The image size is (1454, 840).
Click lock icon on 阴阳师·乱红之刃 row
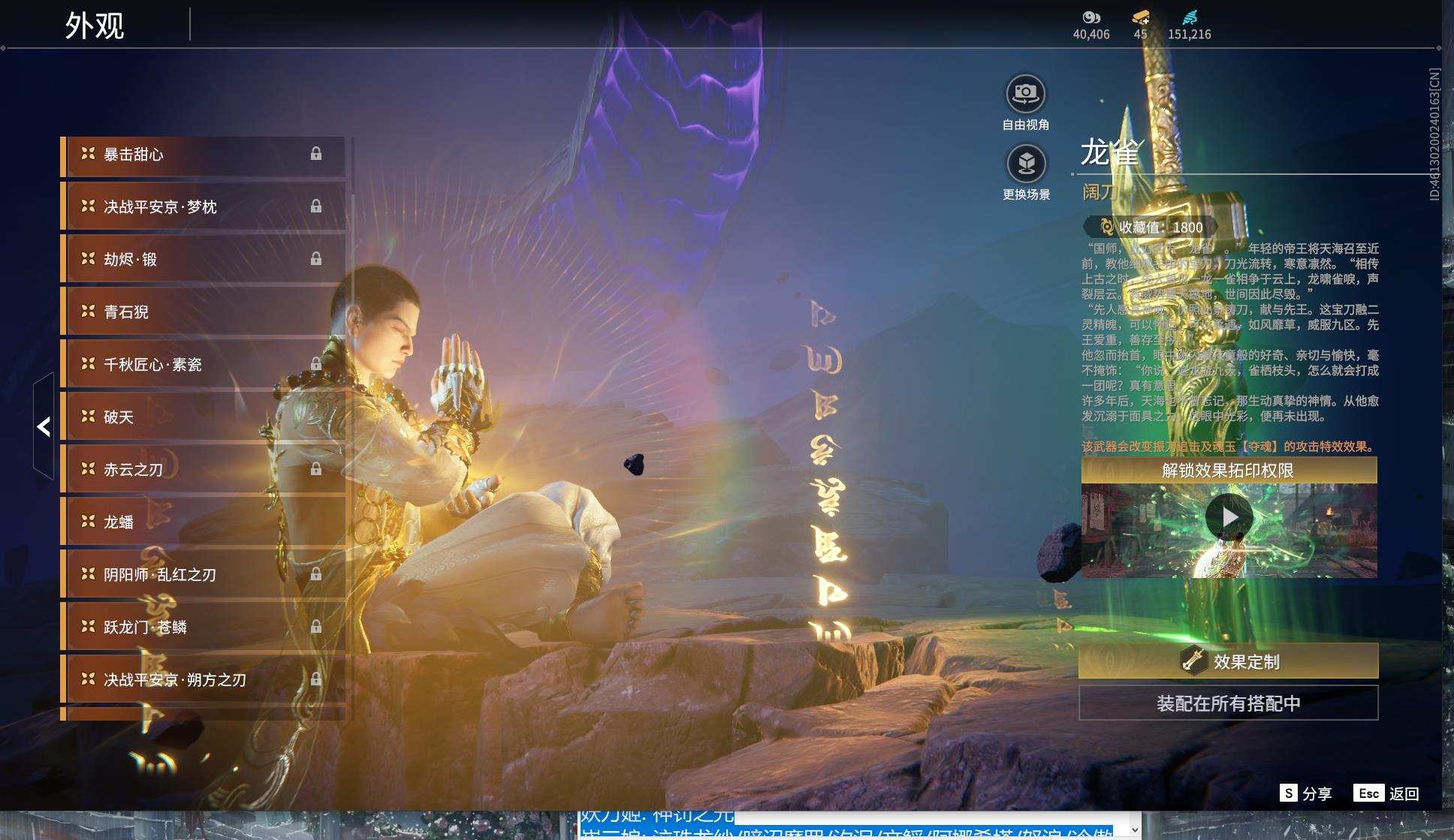click(x=316, y=574)
